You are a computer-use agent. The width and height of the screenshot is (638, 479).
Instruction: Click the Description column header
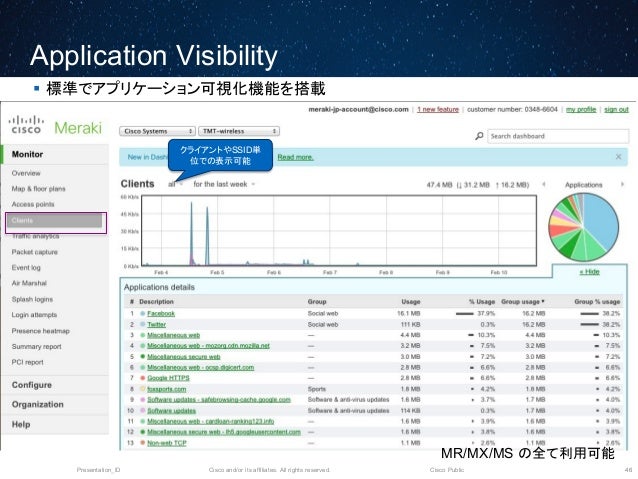click(156, 302)
